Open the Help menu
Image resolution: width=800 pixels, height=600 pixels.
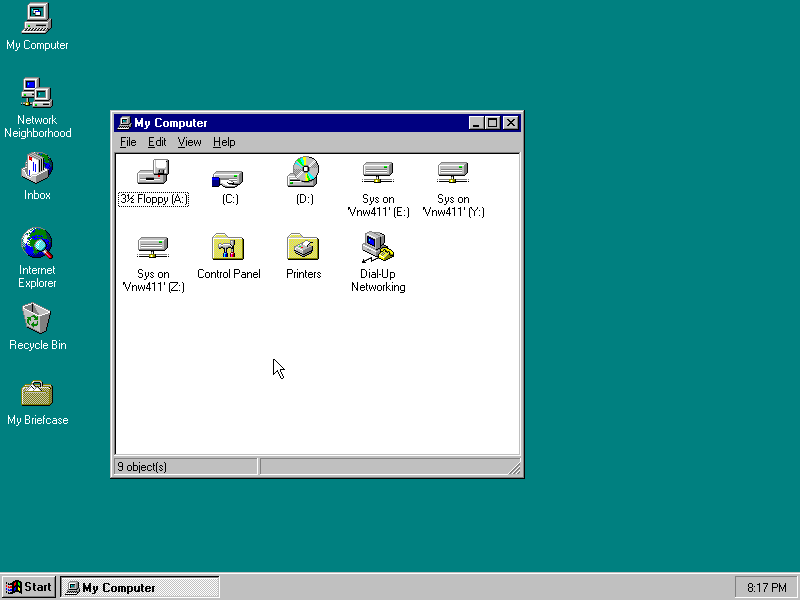tap(224, 142)
